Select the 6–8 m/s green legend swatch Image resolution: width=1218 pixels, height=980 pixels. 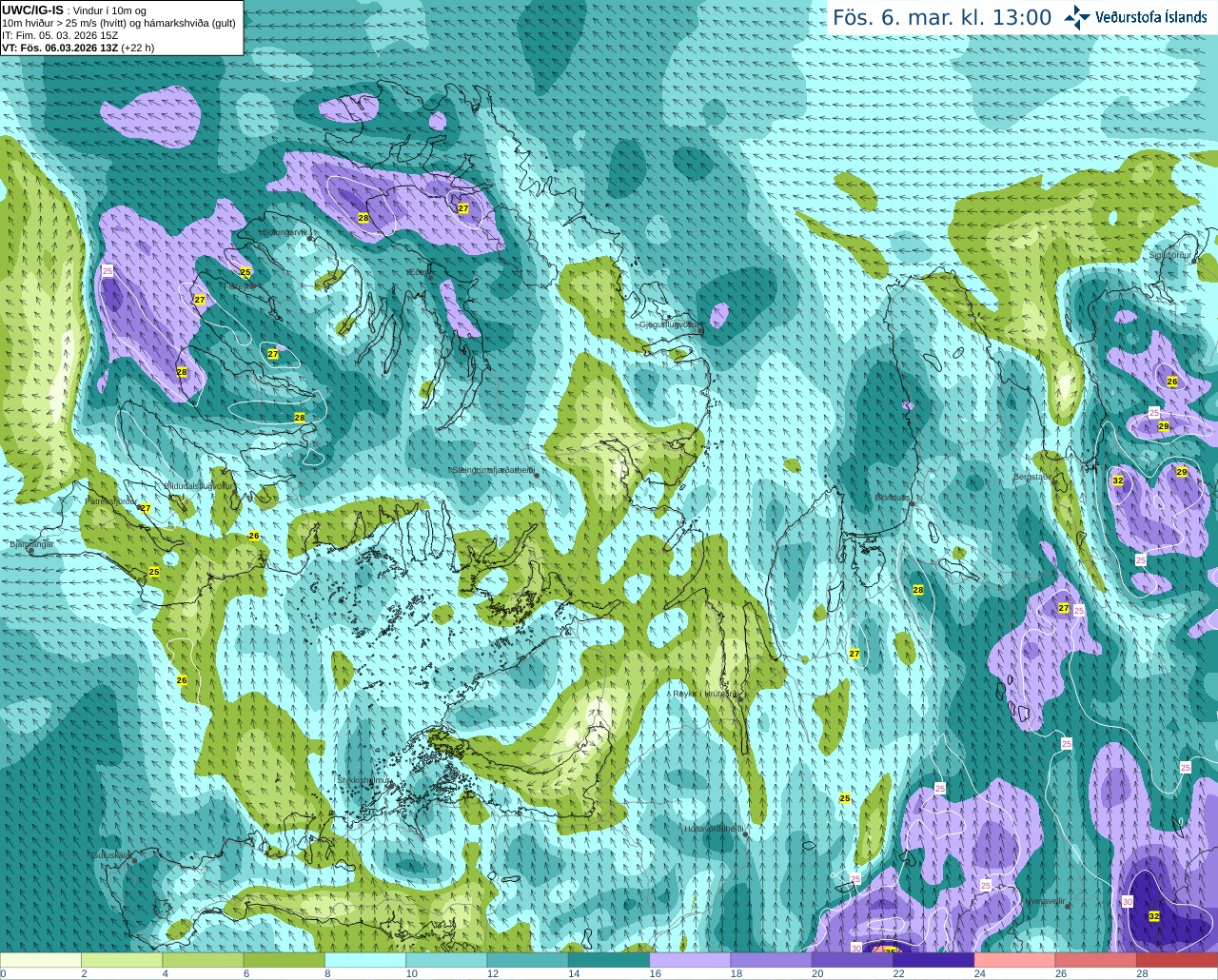[x=285, y=960]
